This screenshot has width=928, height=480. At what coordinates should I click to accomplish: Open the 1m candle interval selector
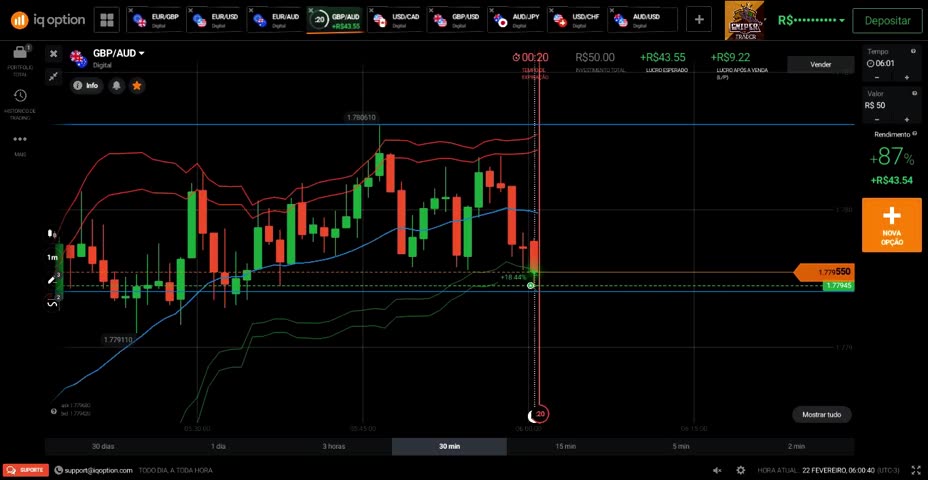52,257
